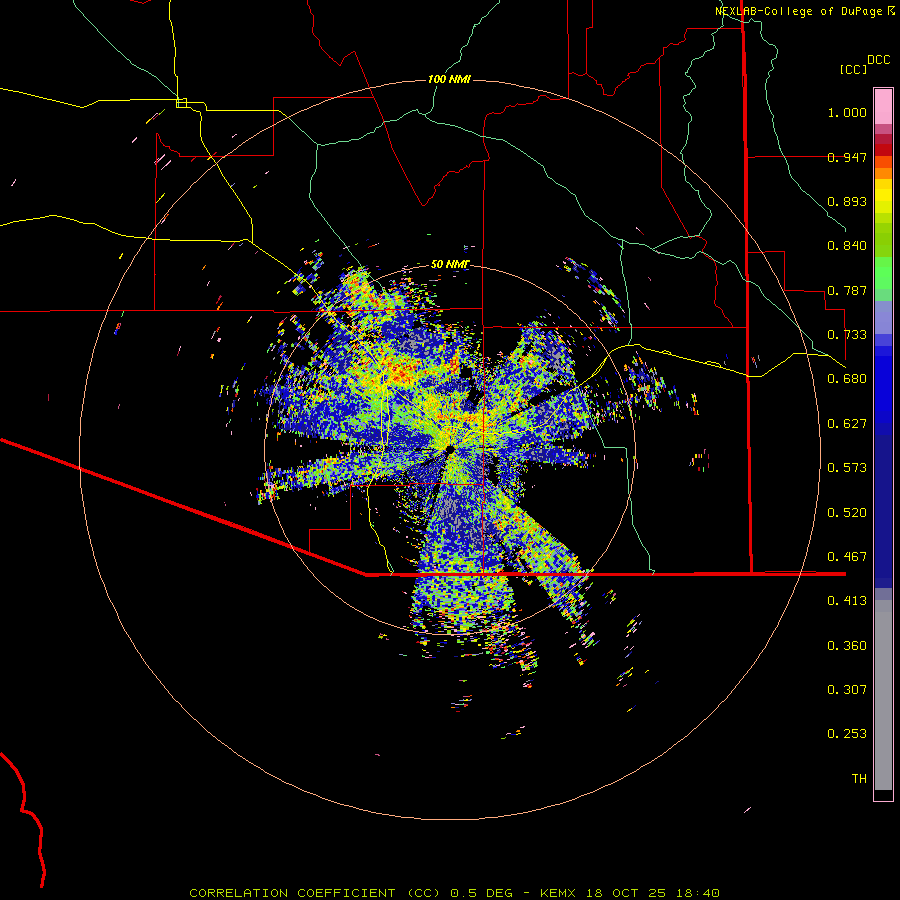Click the radar site at the sweep center
Viewport: 900px width, 900px height.
click(x=450, y=449)
